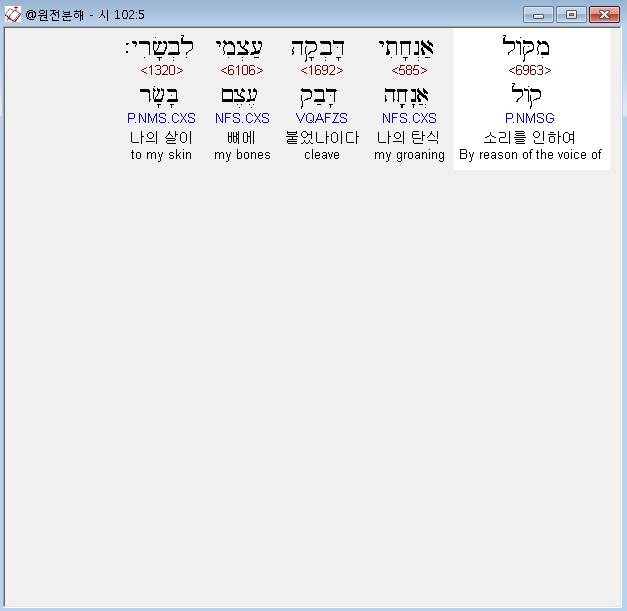Click the app icon in the title bar
Viewport: 627px width, 611px height.
(x=12, y=14)
